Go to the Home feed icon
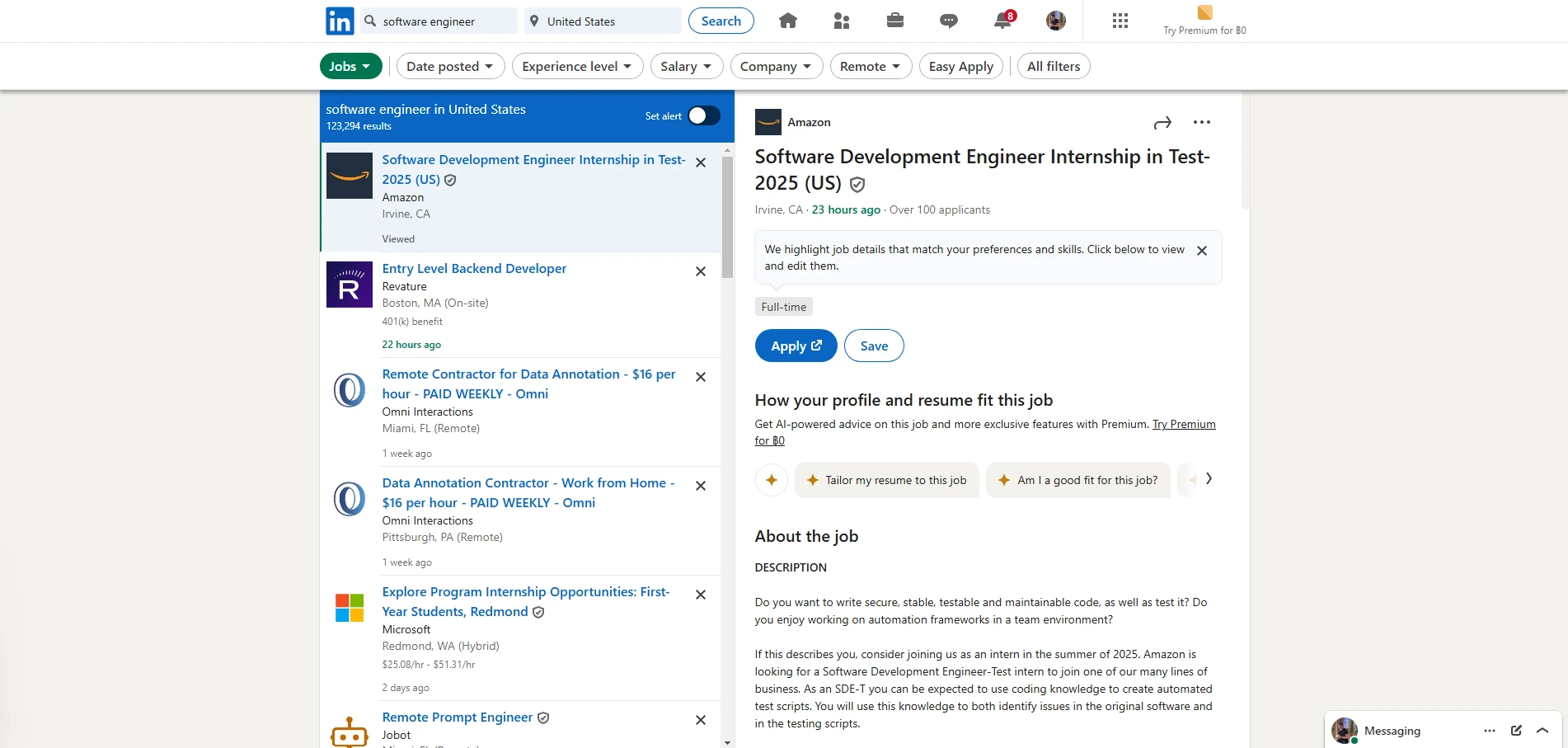Screen dimensions: 1568x748 click(x=788, y=21)
